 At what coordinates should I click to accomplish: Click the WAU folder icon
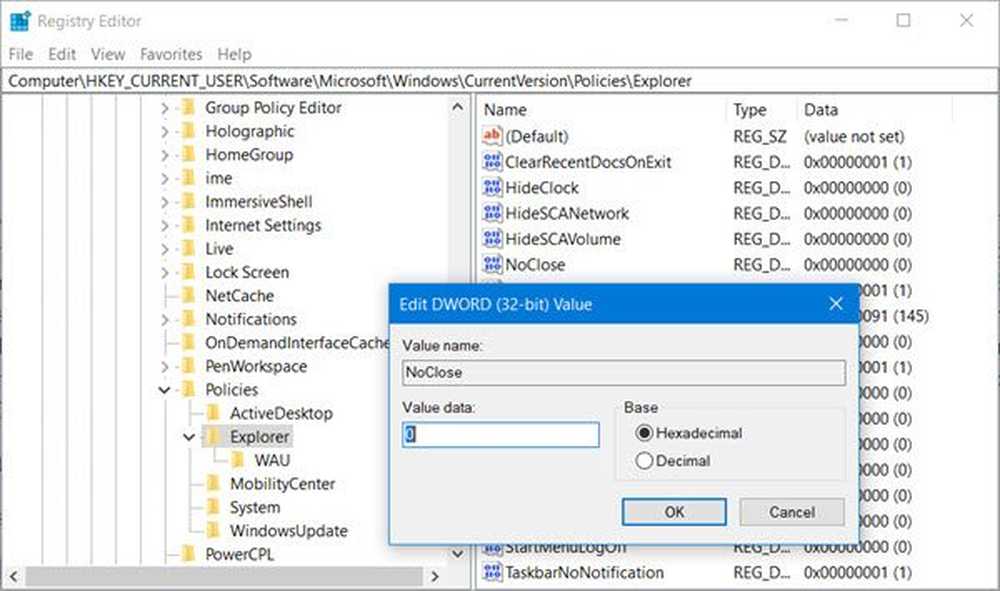pos(237,460)
